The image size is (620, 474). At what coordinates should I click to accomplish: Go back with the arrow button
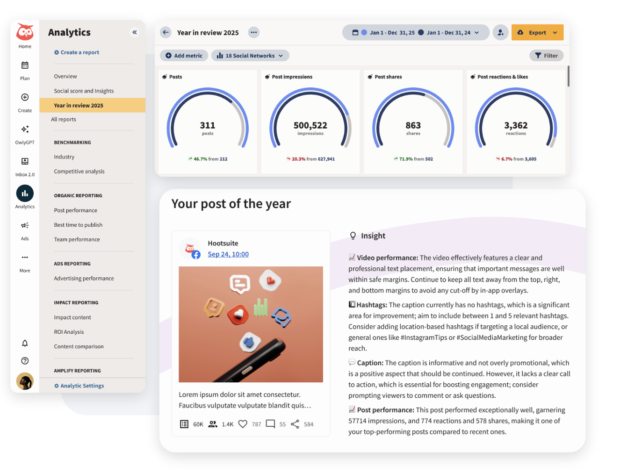point(166,32)
